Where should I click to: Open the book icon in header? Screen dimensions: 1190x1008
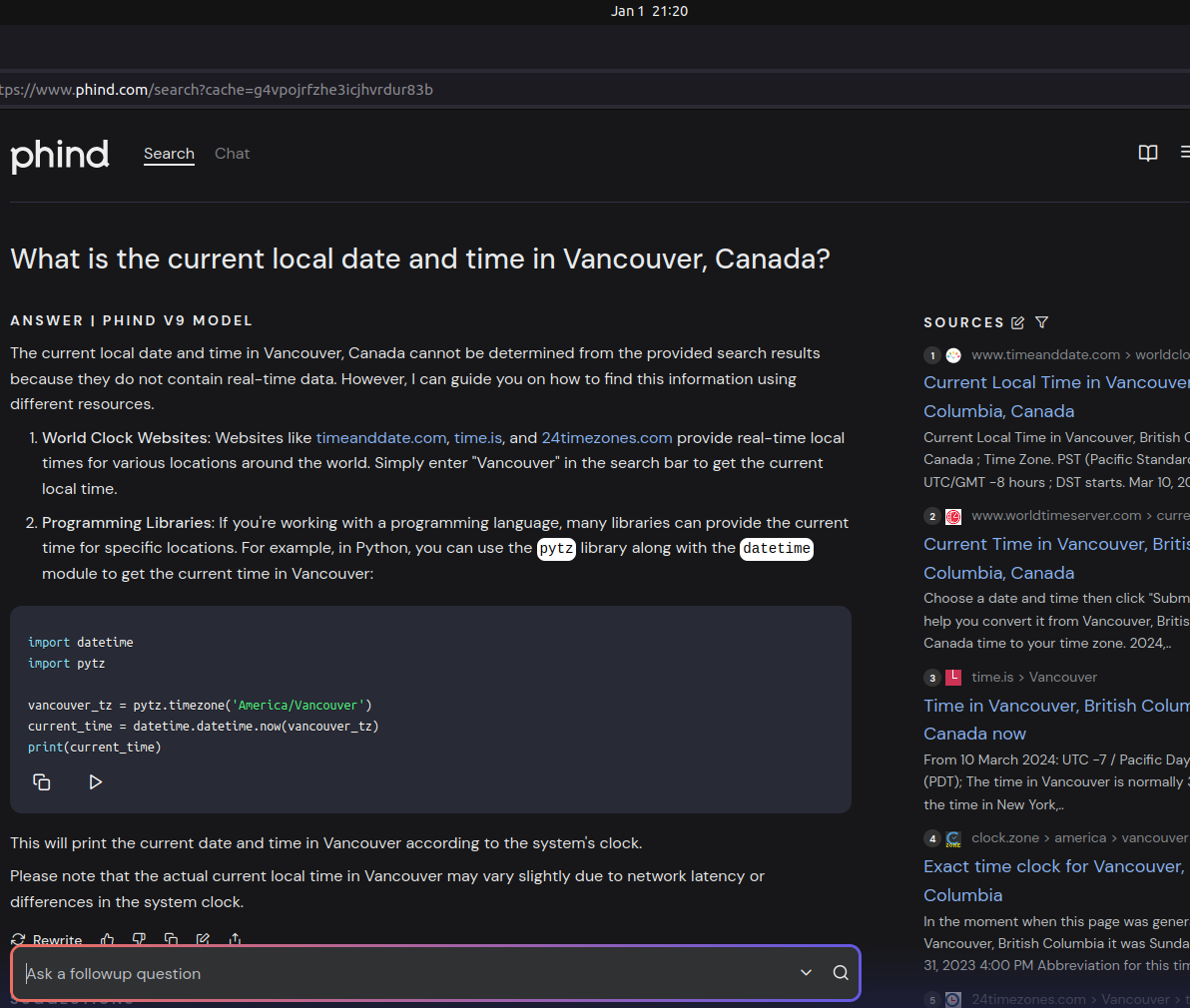[x=1147, y=154]
